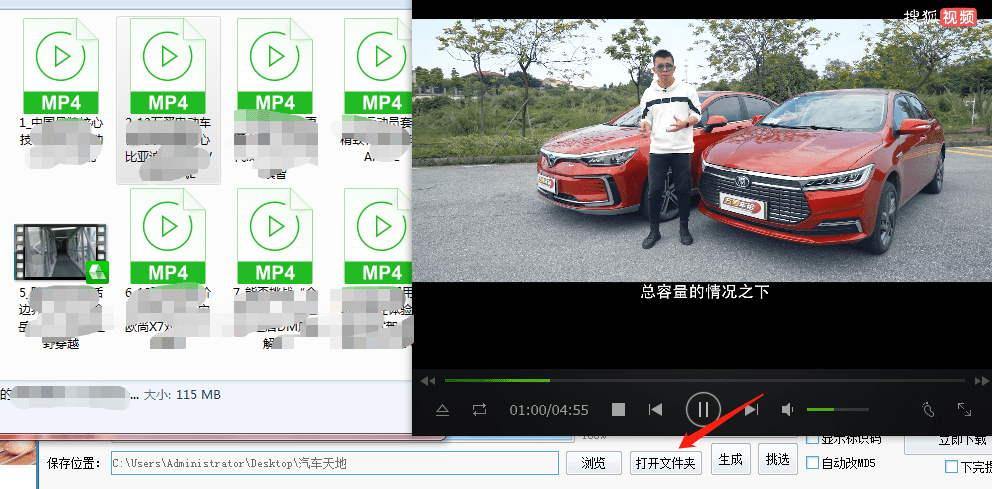Click the 浏览 browse button

(x=593, y=463)
